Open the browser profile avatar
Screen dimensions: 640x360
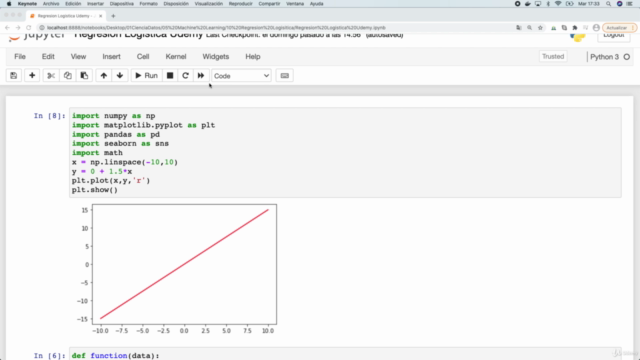(x=596, y=28)
